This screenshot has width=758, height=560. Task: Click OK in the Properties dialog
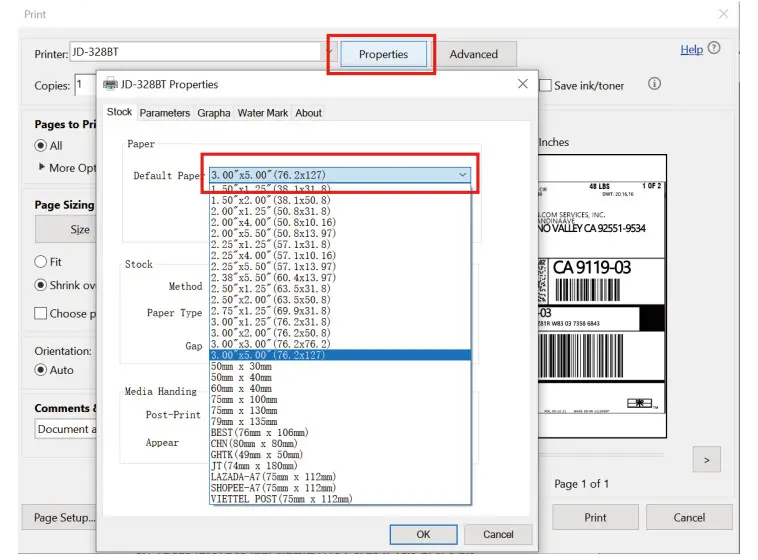423,534
